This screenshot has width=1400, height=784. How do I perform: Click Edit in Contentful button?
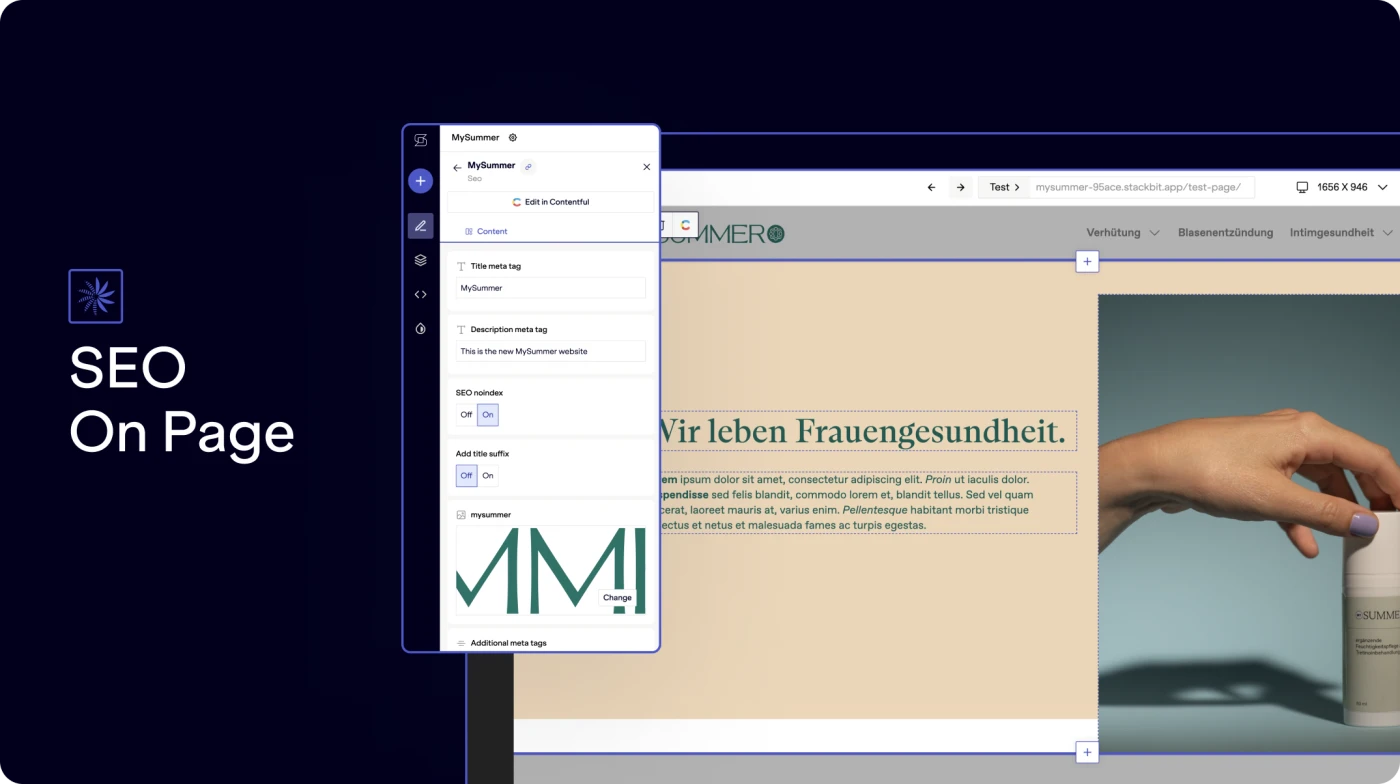[550, 202]
